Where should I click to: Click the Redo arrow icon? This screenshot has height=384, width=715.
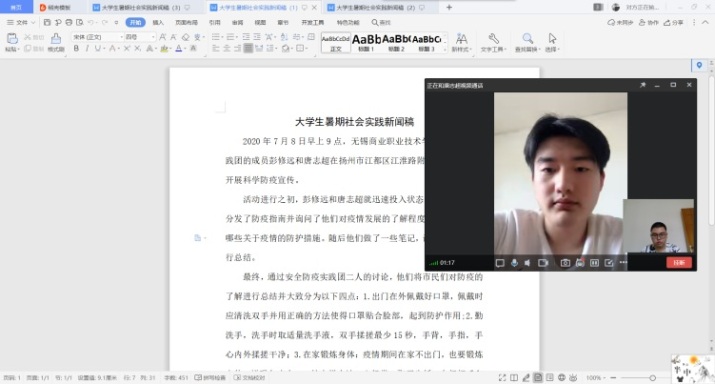coord(105,22)
